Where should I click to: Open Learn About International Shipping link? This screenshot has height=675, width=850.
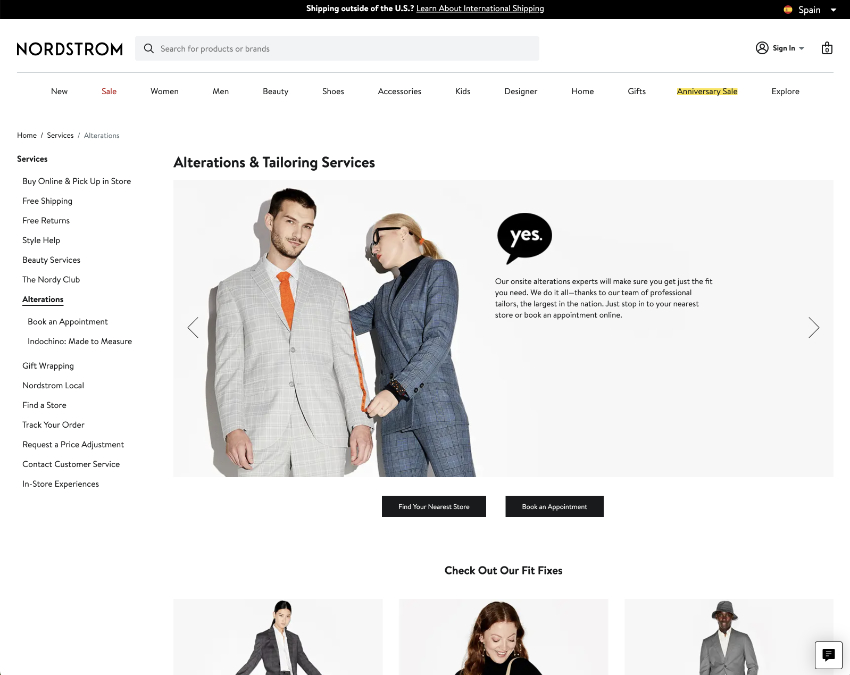pos(480,9)
